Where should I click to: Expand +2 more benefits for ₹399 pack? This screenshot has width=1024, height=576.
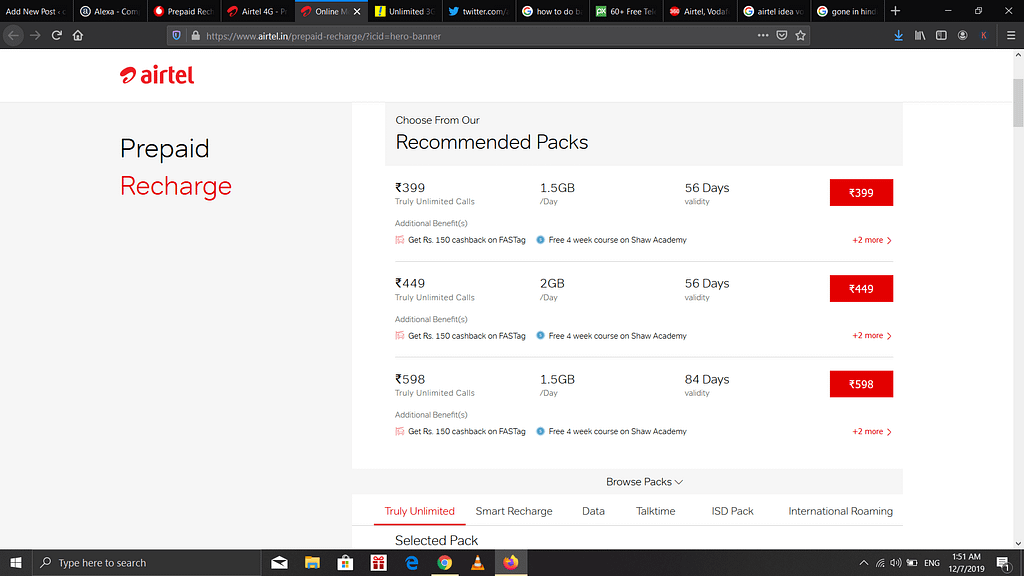[x=872, y=240]
